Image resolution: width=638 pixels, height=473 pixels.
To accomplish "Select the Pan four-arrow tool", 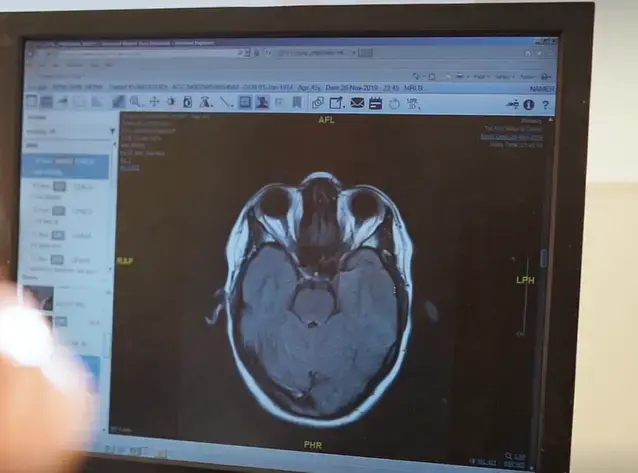I will pos(154,102).
